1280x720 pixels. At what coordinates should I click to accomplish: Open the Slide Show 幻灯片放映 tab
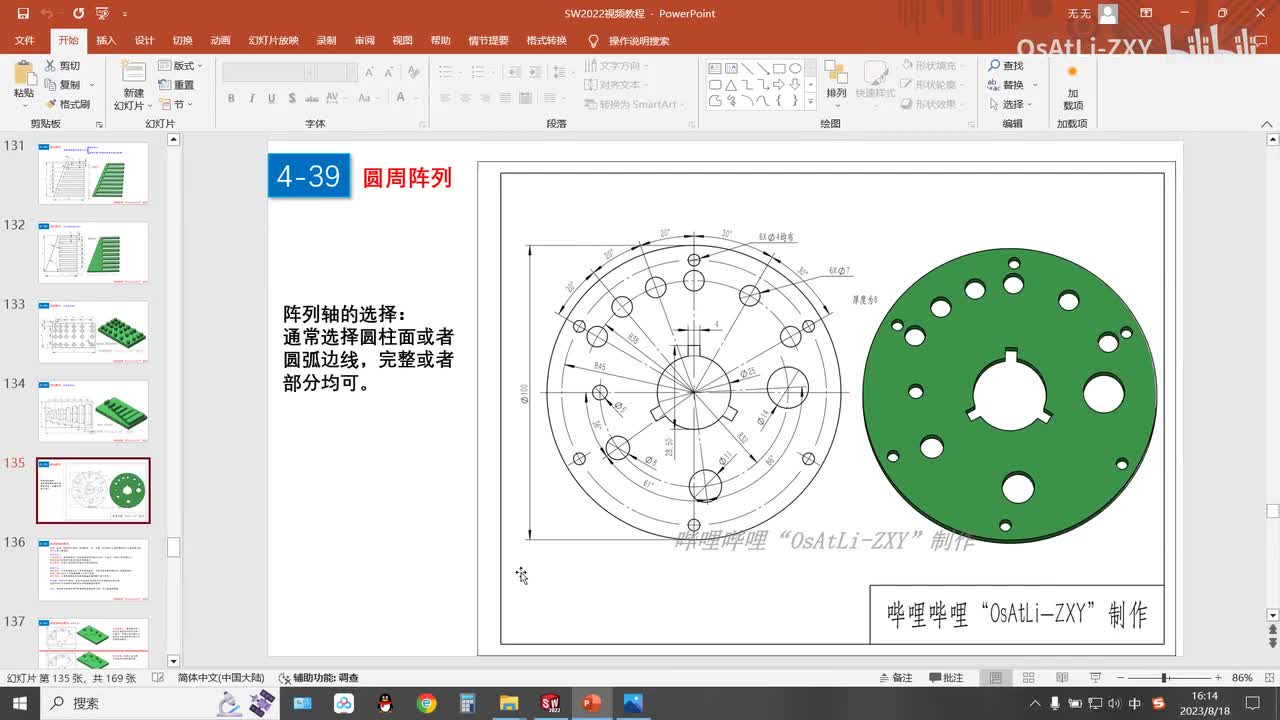[x=273, y=41]
